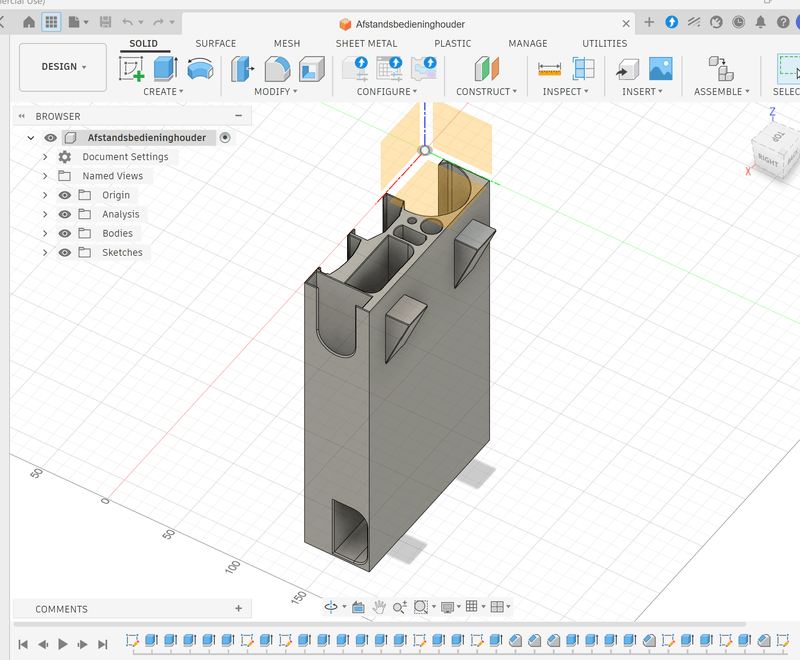This screenshot has width=800, height=660.
Task: Click the Redo arrow
Action: [159, 22]
